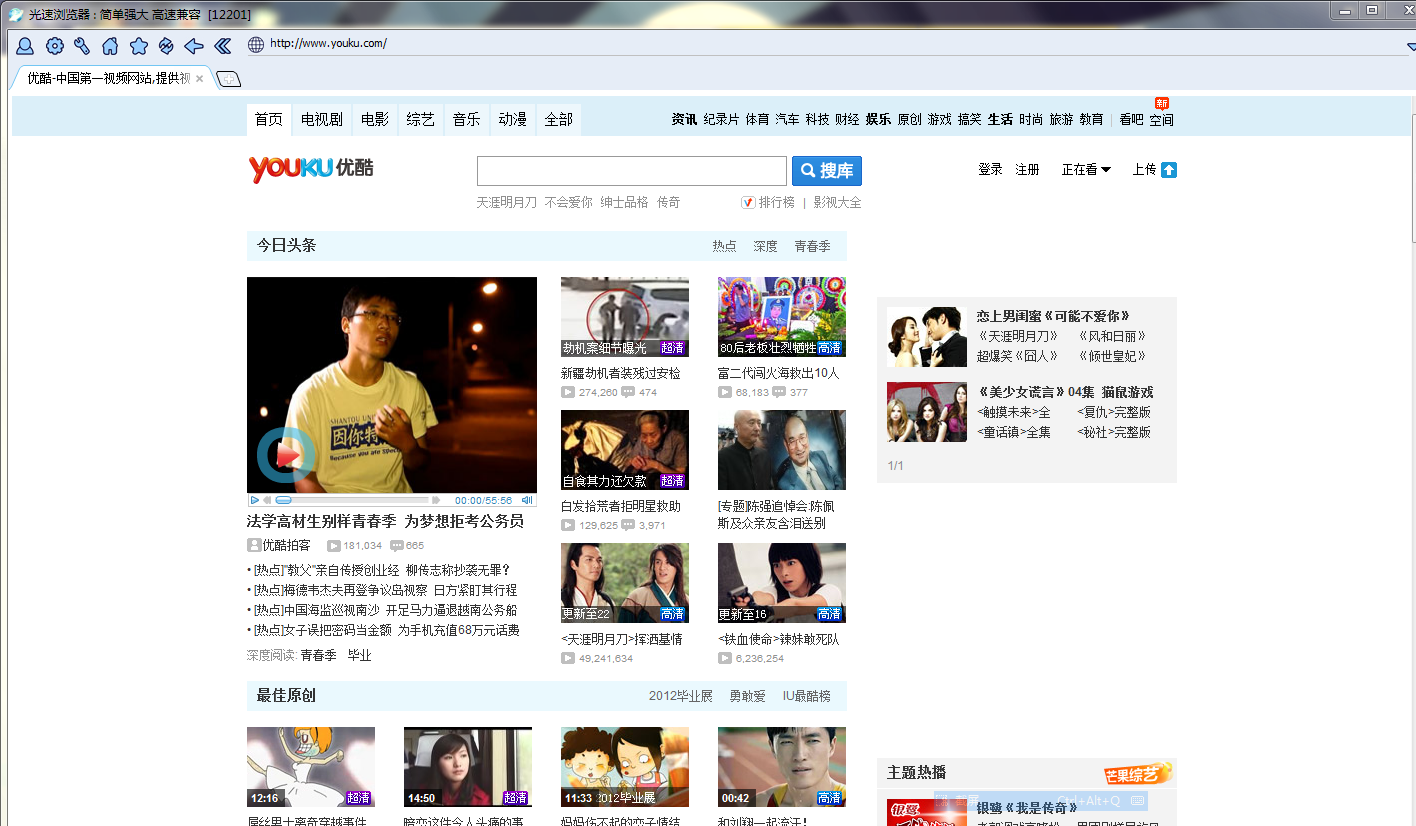
Task: Collapse the toolbar with the double-left chevron
Action: tap(222, 46)
